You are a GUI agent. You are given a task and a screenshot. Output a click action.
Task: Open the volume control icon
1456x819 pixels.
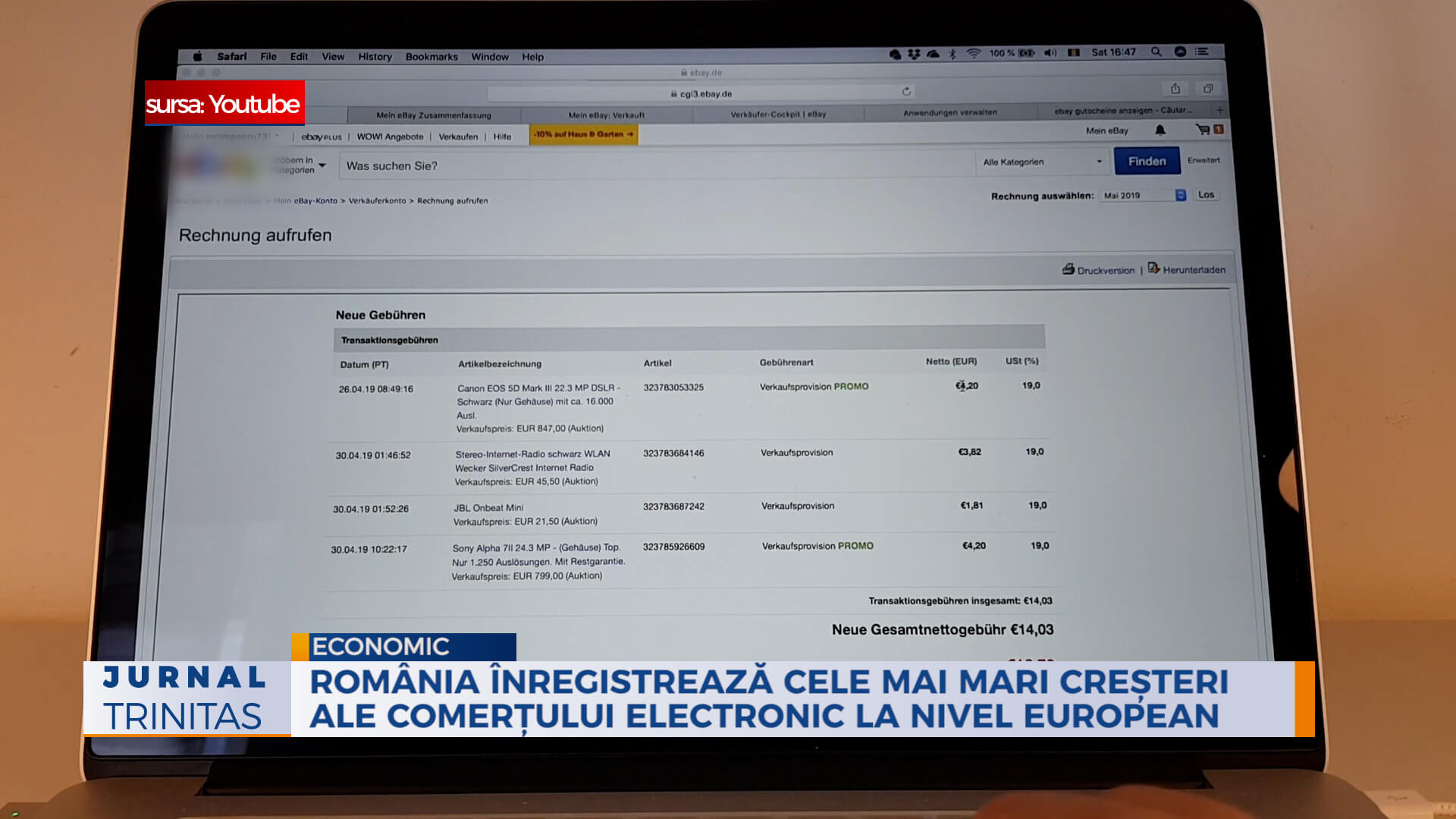pos(1050,53)
